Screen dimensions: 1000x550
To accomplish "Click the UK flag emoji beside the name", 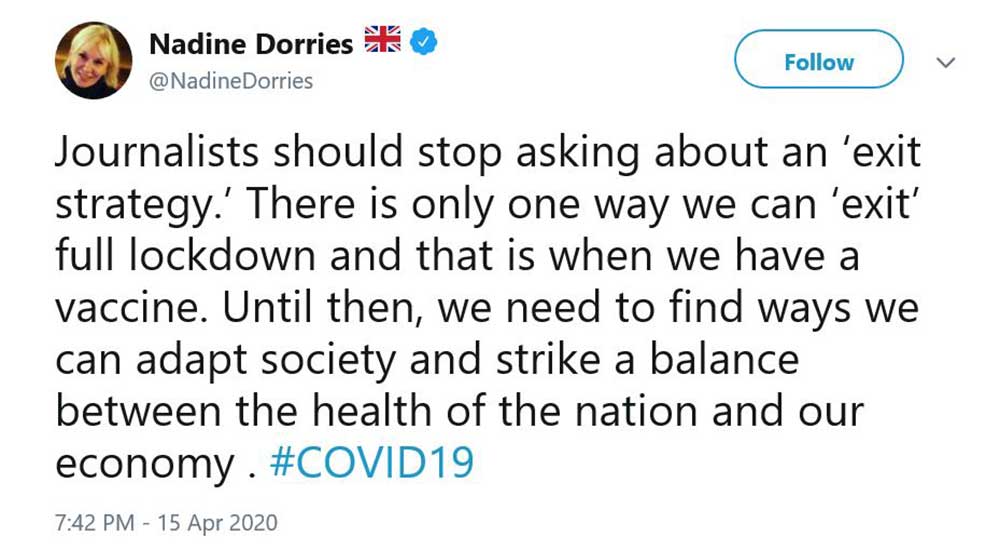I will [381, 42].
